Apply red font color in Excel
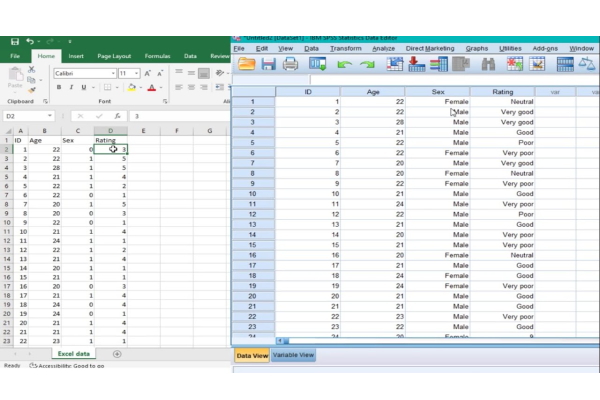600x400 pixels. point(152,87)
